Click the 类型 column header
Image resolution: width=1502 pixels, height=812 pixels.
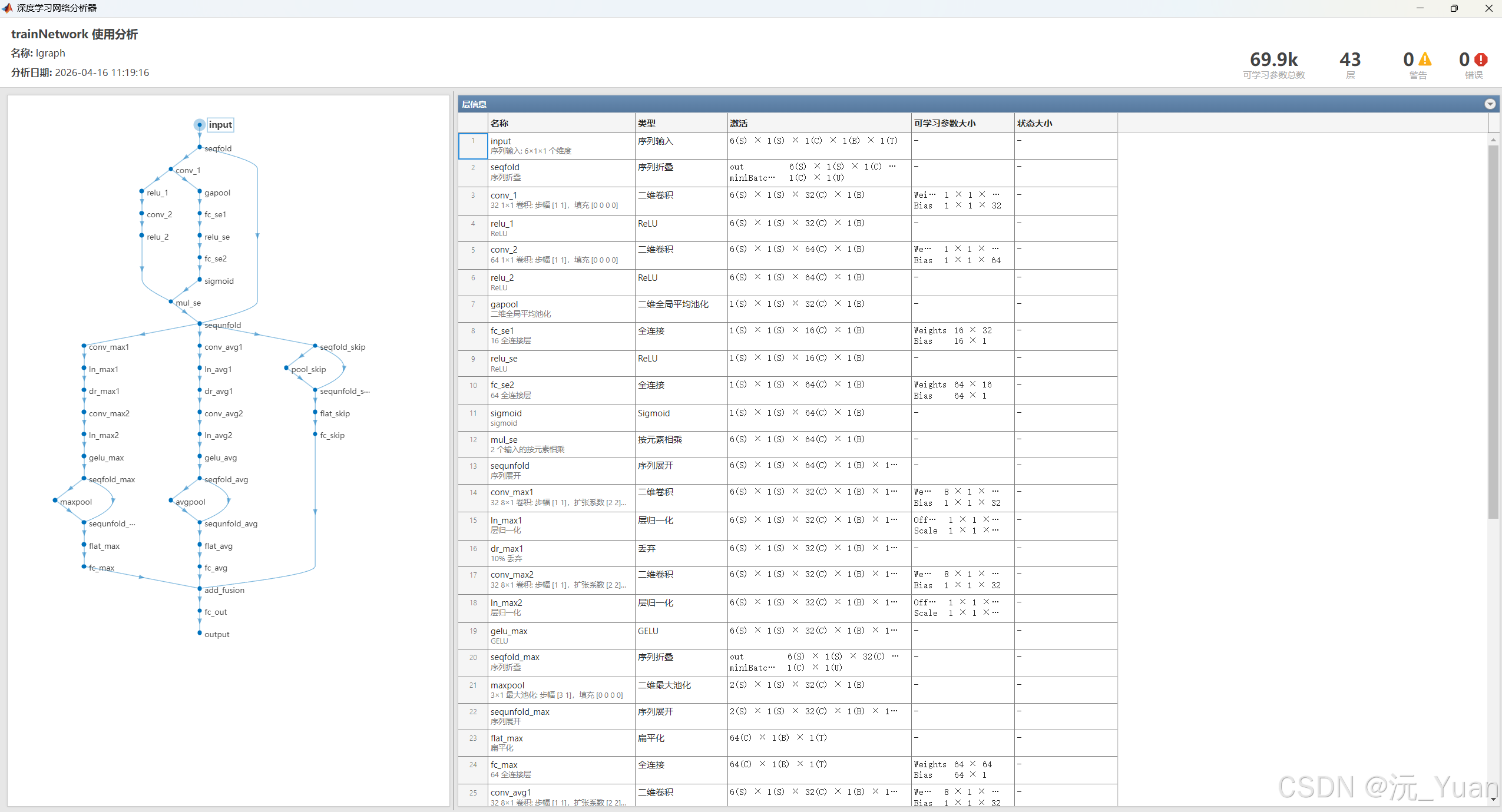click(646, 123)
